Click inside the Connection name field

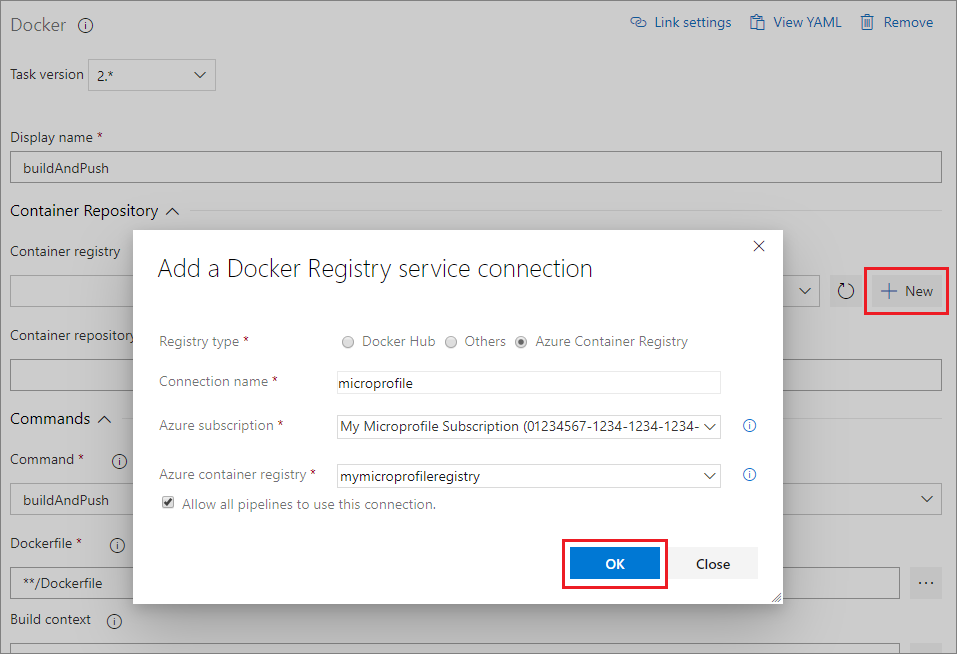pyautogui.click(x=528, y=382)
